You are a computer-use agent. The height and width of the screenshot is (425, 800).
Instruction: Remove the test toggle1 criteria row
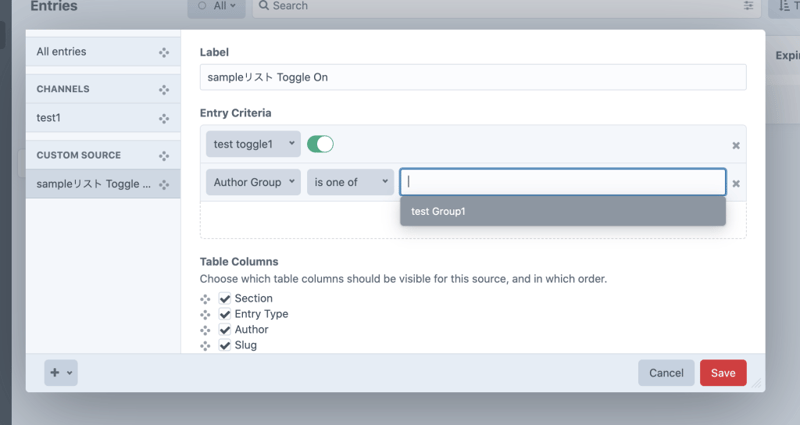tap(736, 145)
